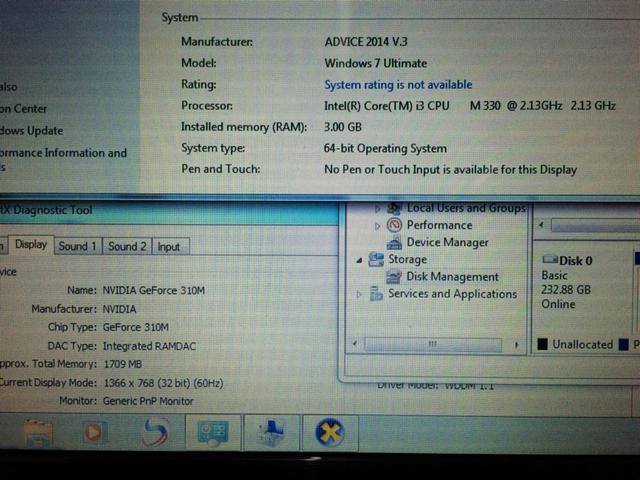640x480 pixels.
Task: Click the Performance gauge icon
Action: (394, 225)
